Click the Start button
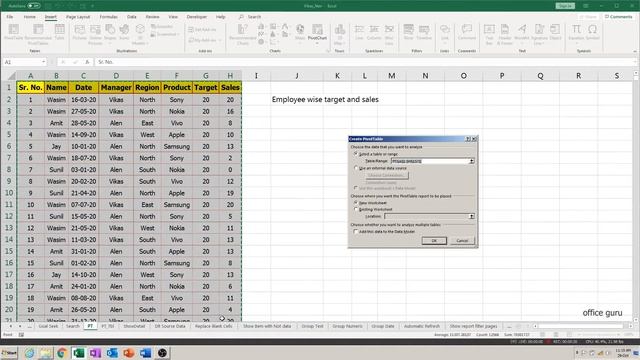Screen dimensions: 640x360 9,353
